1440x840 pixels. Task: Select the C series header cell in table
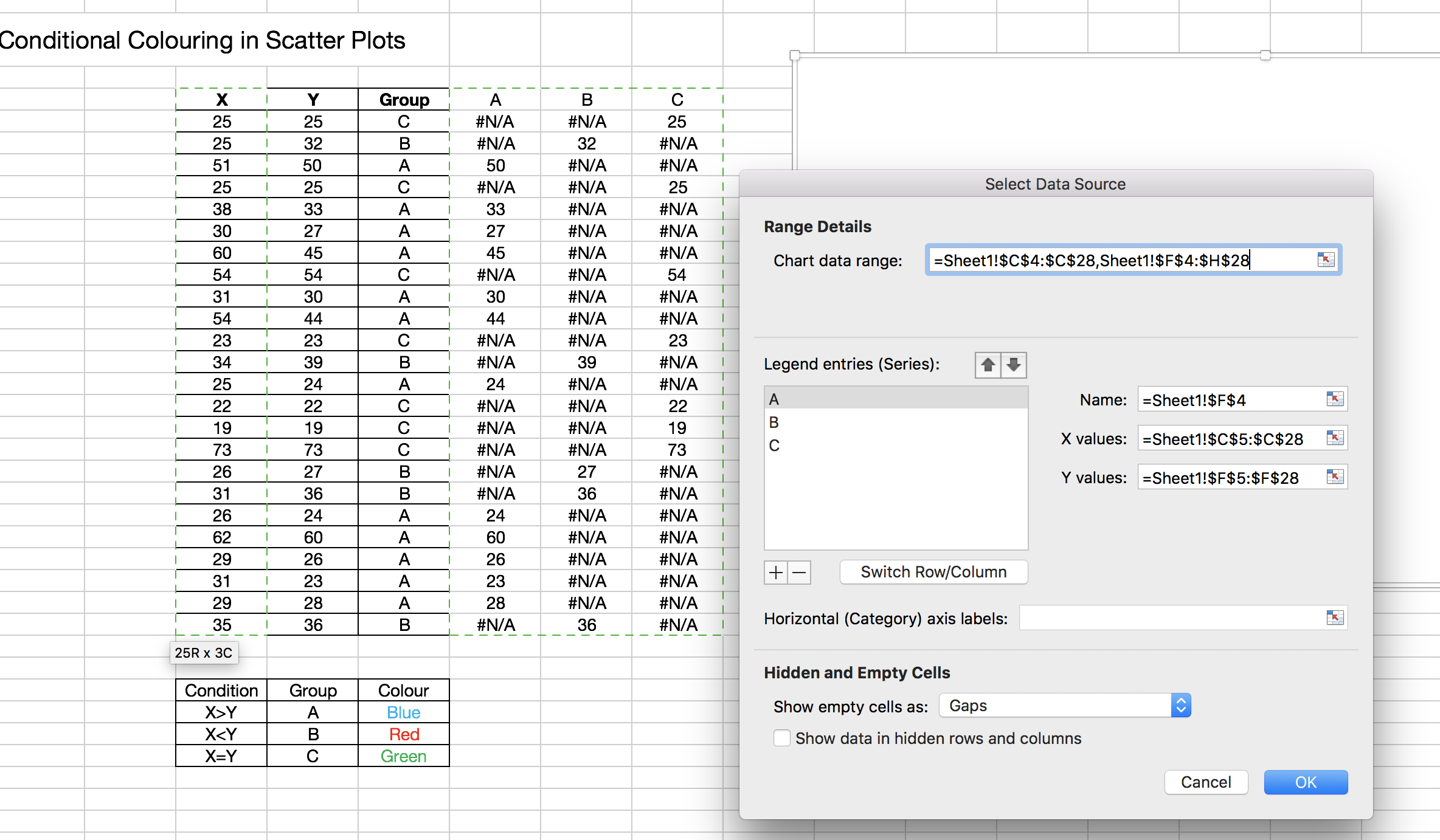click(677, 100)
